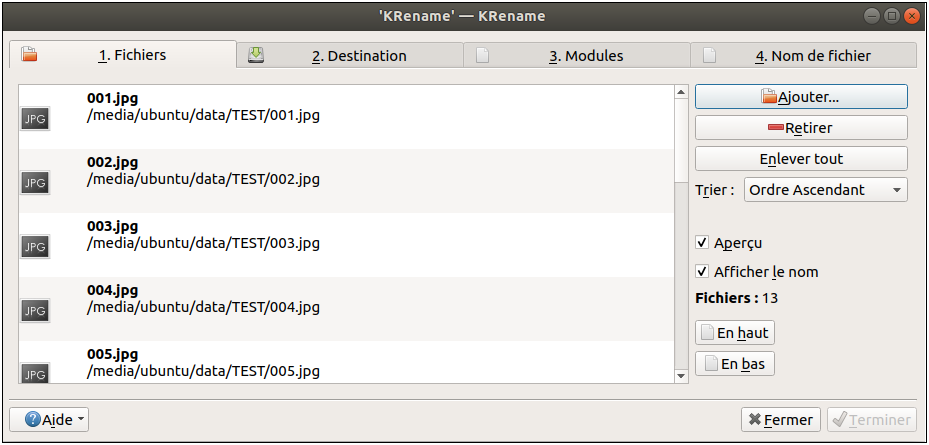Click the folder icon on Fichiers tab

(x=29, y=55)
